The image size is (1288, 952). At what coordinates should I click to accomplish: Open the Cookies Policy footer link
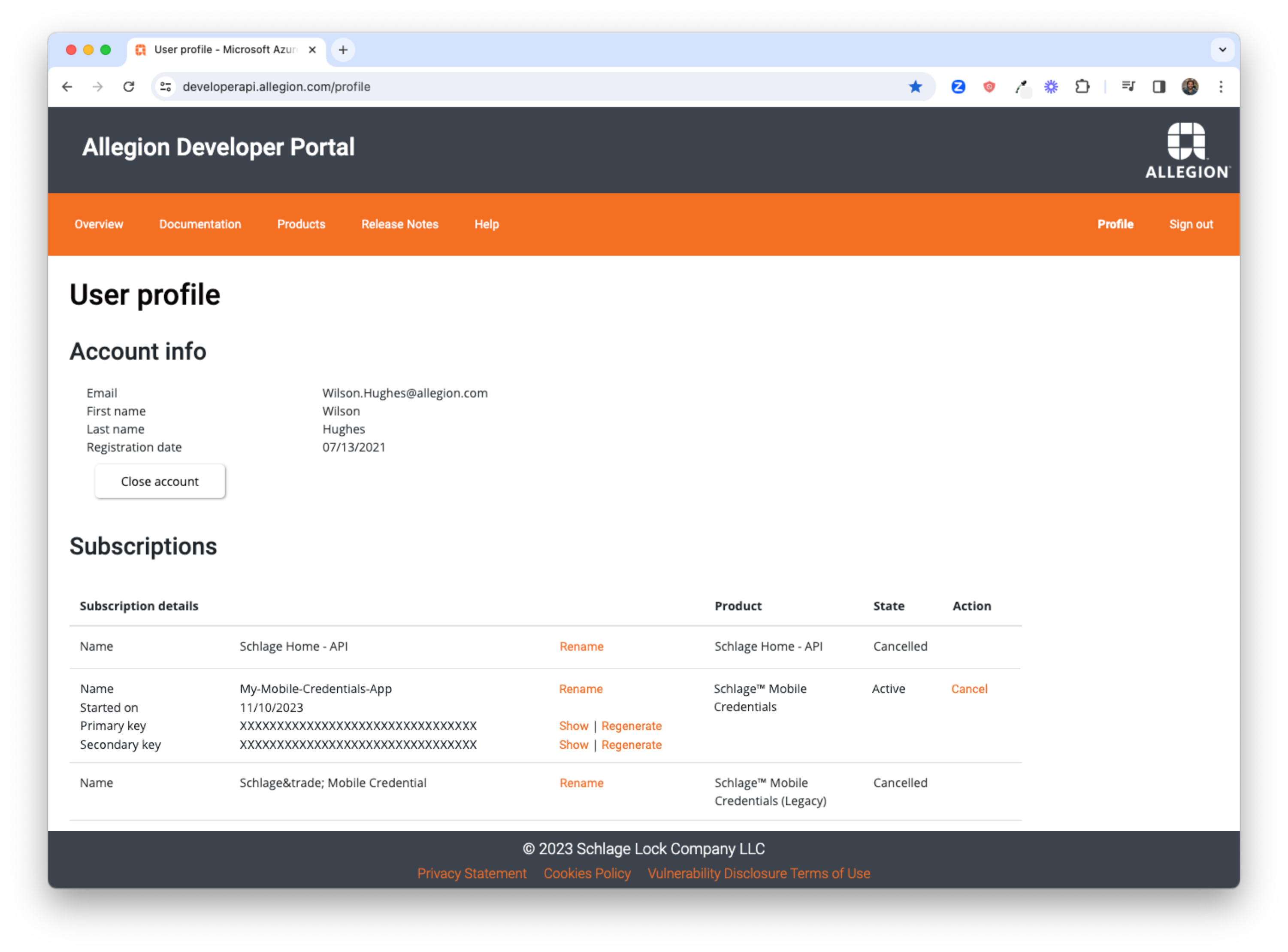[x=587, y=873]
